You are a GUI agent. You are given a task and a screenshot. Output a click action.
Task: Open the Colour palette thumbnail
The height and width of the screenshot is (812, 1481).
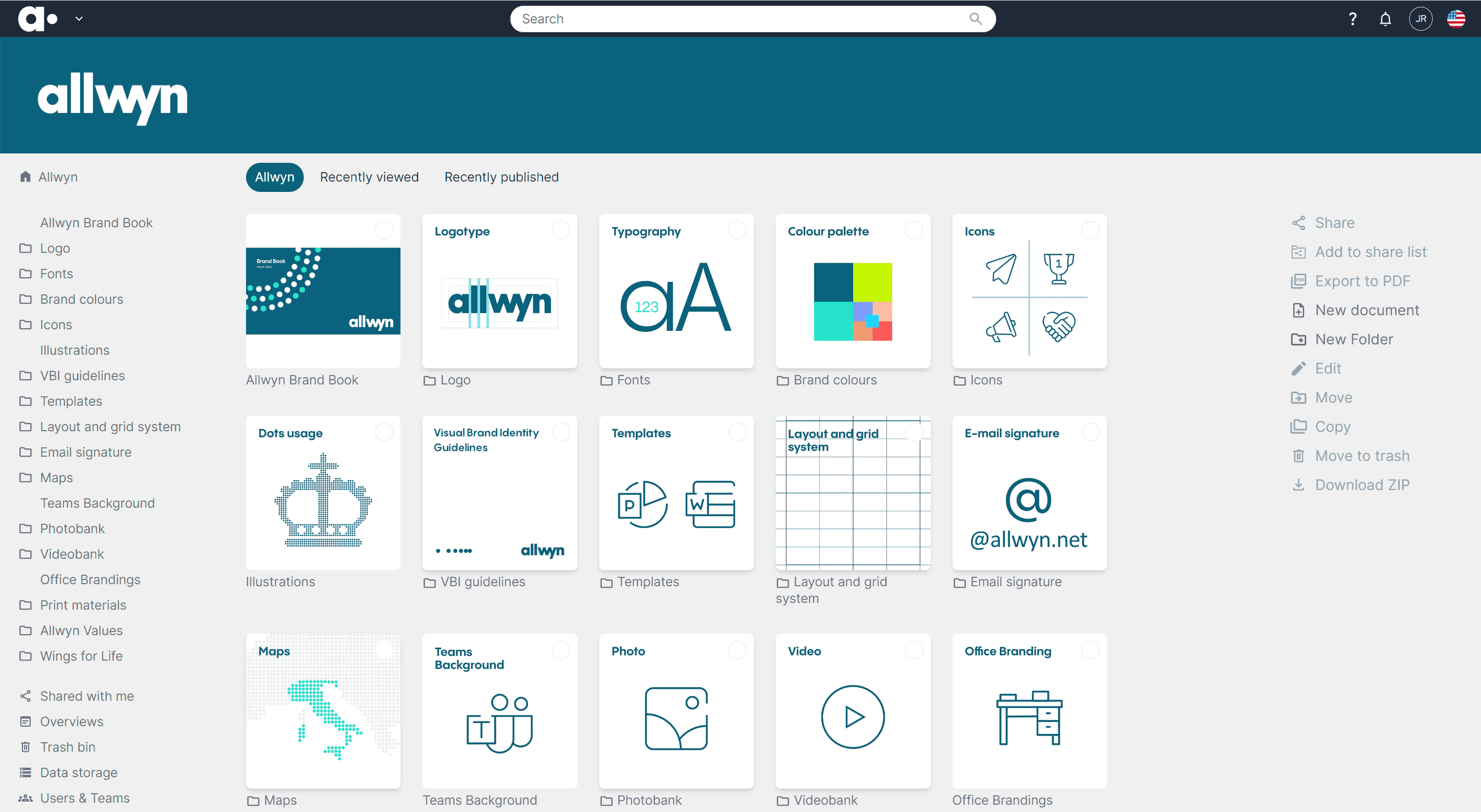point(853,291)
